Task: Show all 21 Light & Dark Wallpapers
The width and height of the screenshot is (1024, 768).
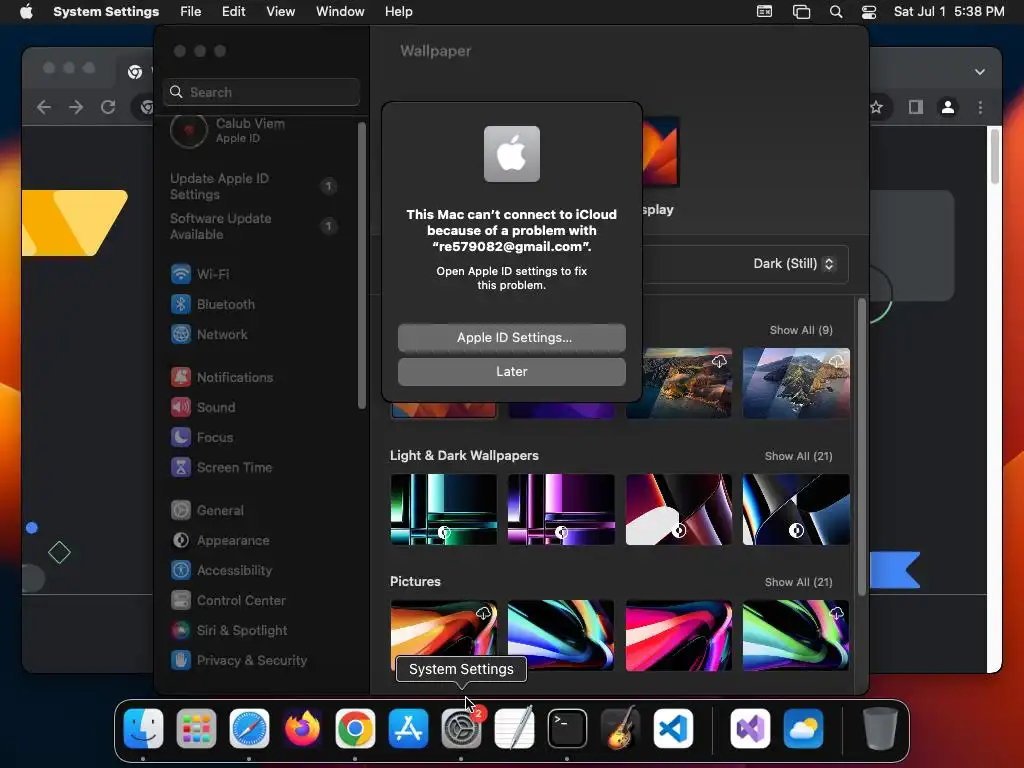Action: [x=798, y=456]
